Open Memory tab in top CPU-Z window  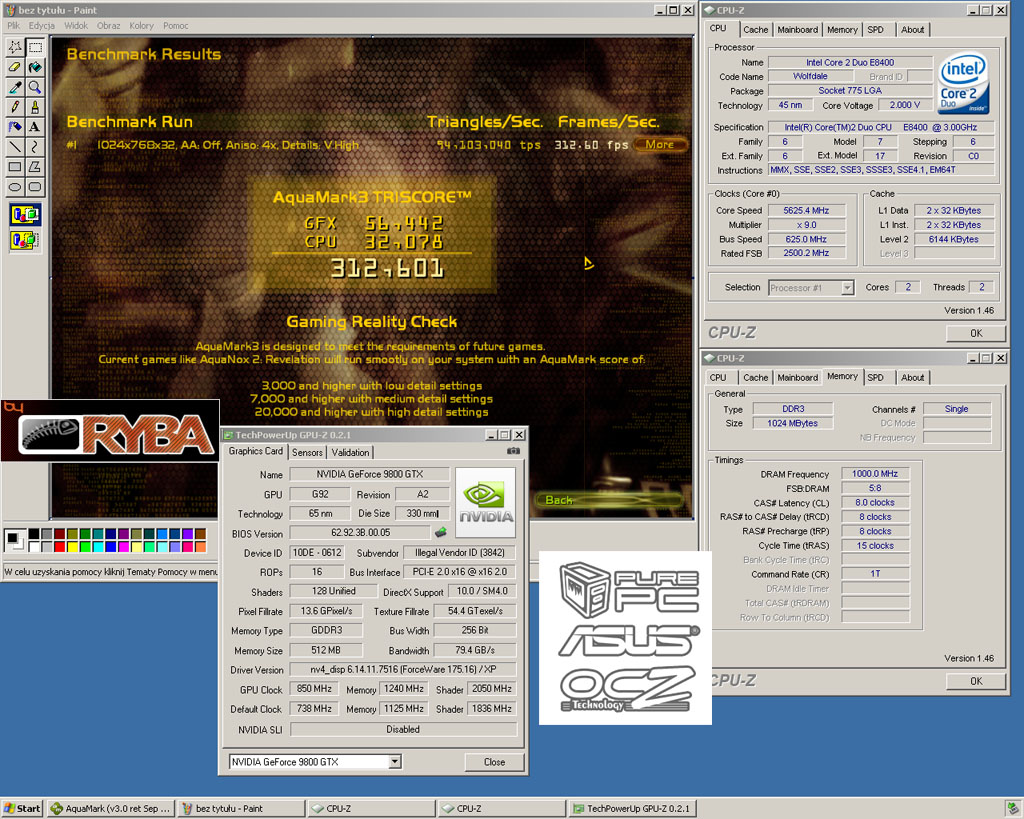tap(842, 29)
